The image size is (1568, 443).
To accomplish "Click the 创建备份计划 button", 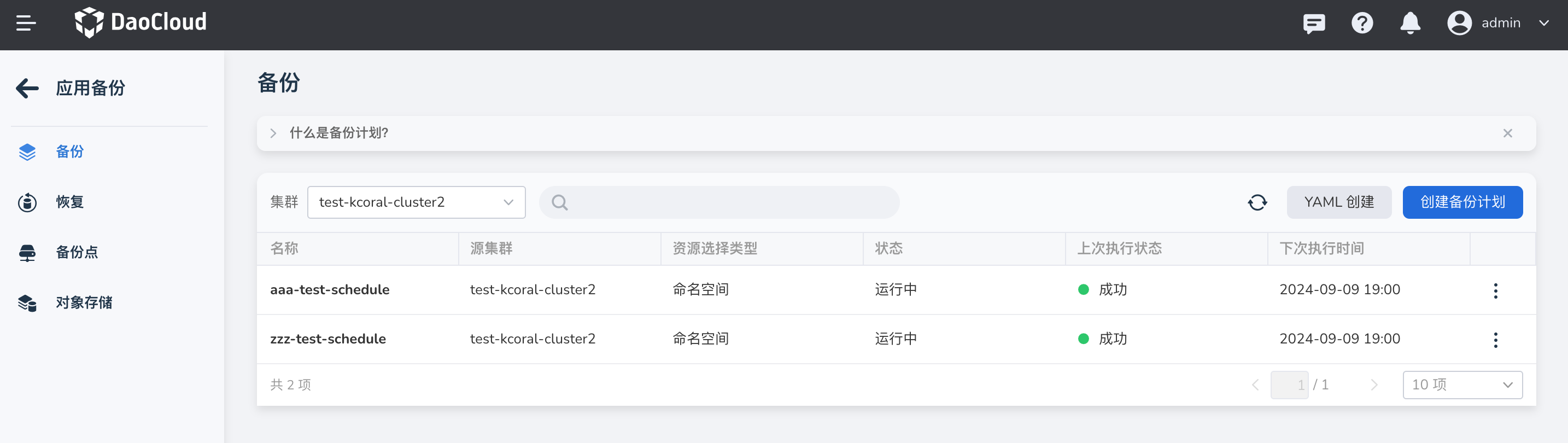I will tap(1462, 202).
